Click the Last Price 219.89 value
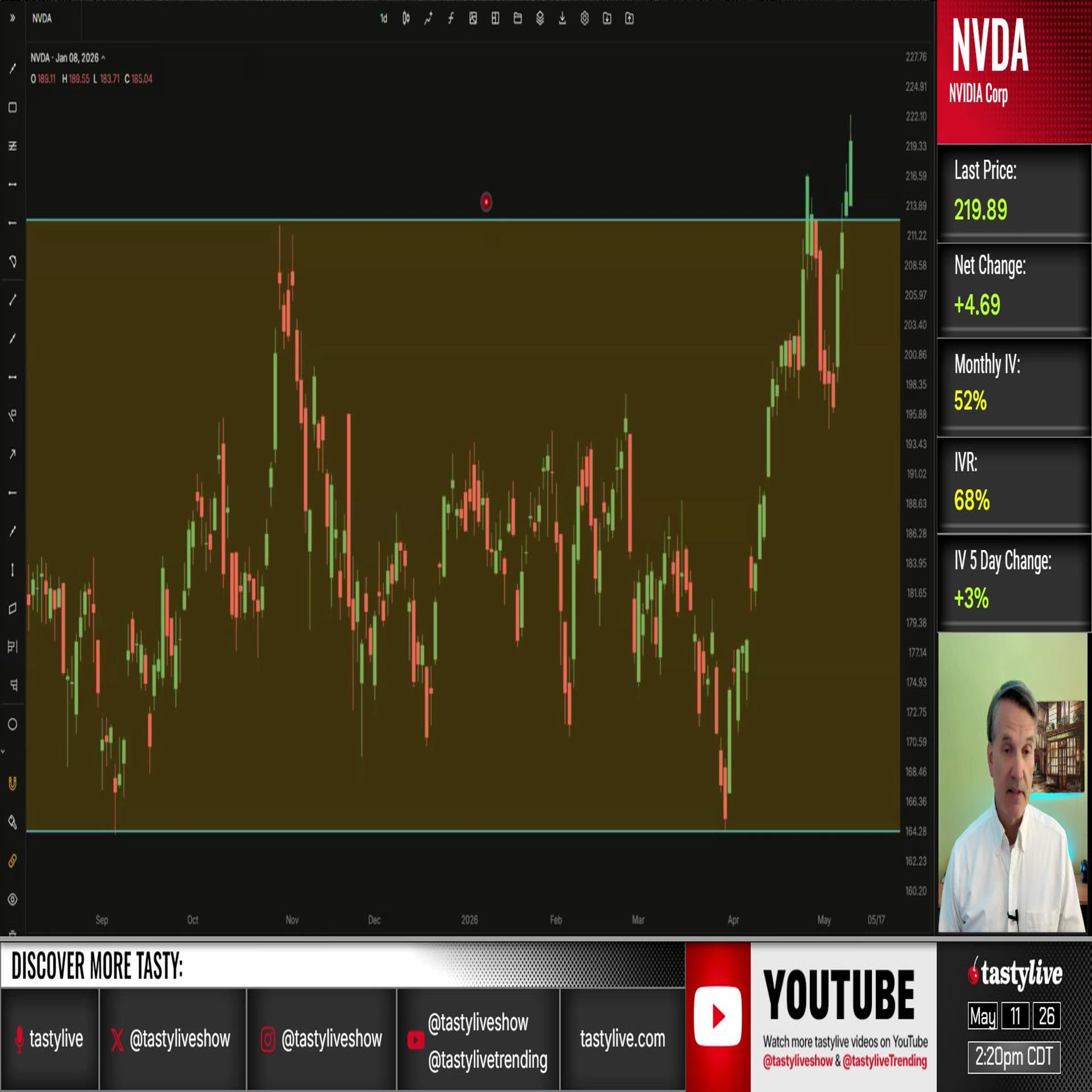Screen dimensions: 1092x1092 (x=981, y=210)
